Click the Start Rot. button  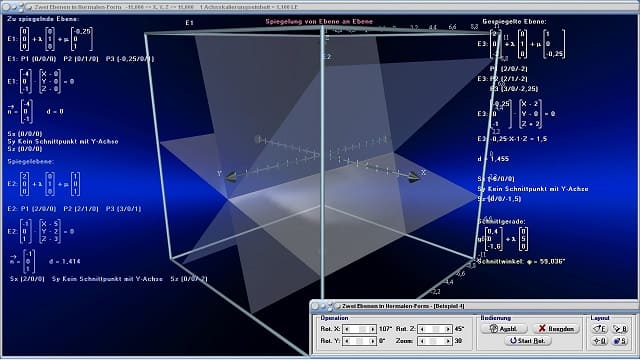point(528,340)
